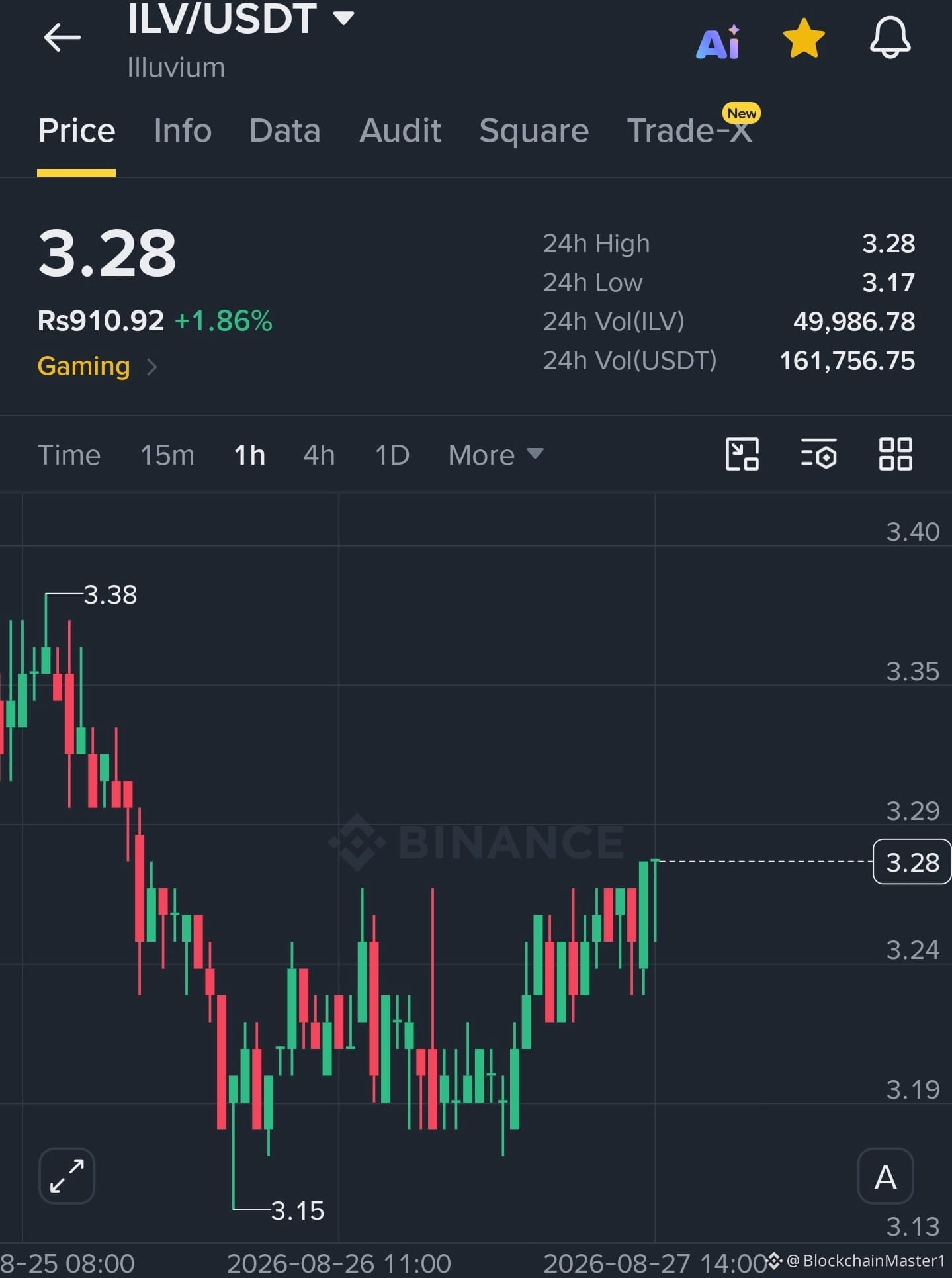Viewport: 952px width, 1278px height.
Task: Switch to the Audit tab
Action: [400, 130]
